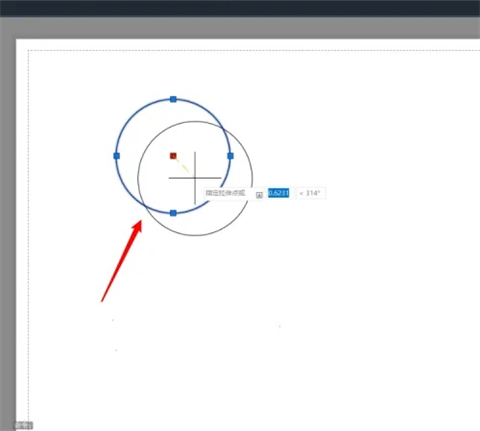Click the yellow rubber-band line from center grip

182,165
